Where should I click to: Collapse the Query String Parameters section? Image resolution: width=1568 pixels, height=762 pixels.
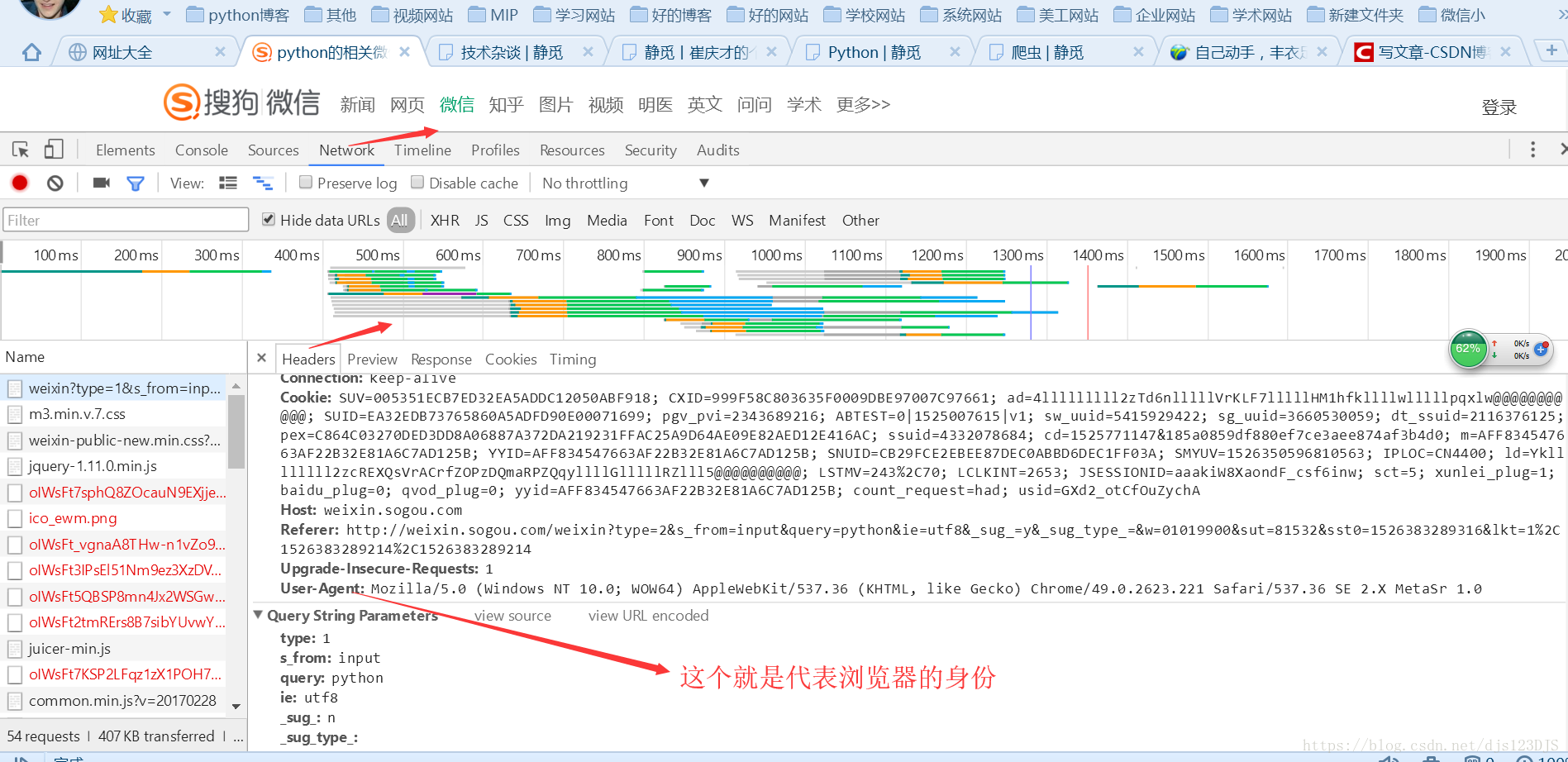tap(258, 615)
